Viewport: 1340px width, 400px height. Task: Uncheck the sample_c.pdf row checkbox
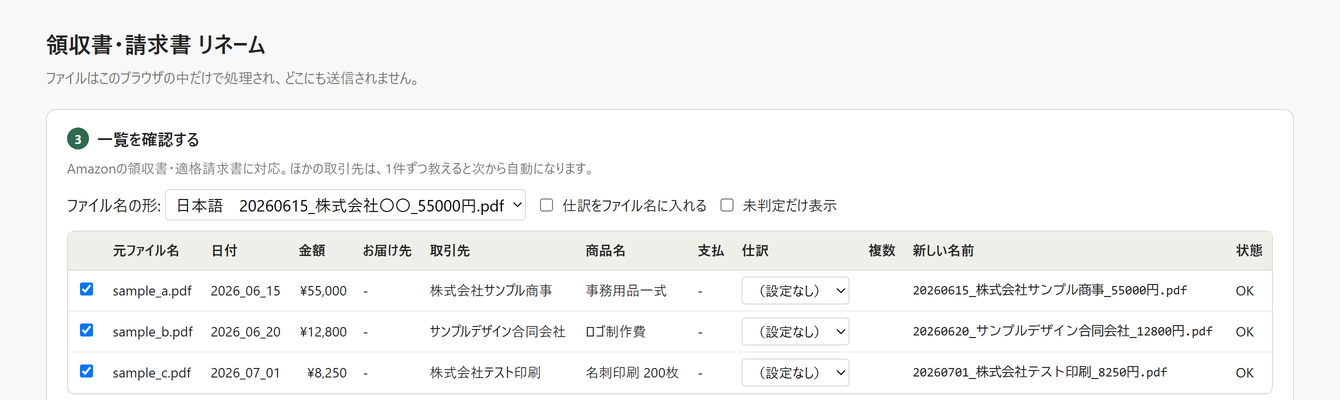point(86,371)
